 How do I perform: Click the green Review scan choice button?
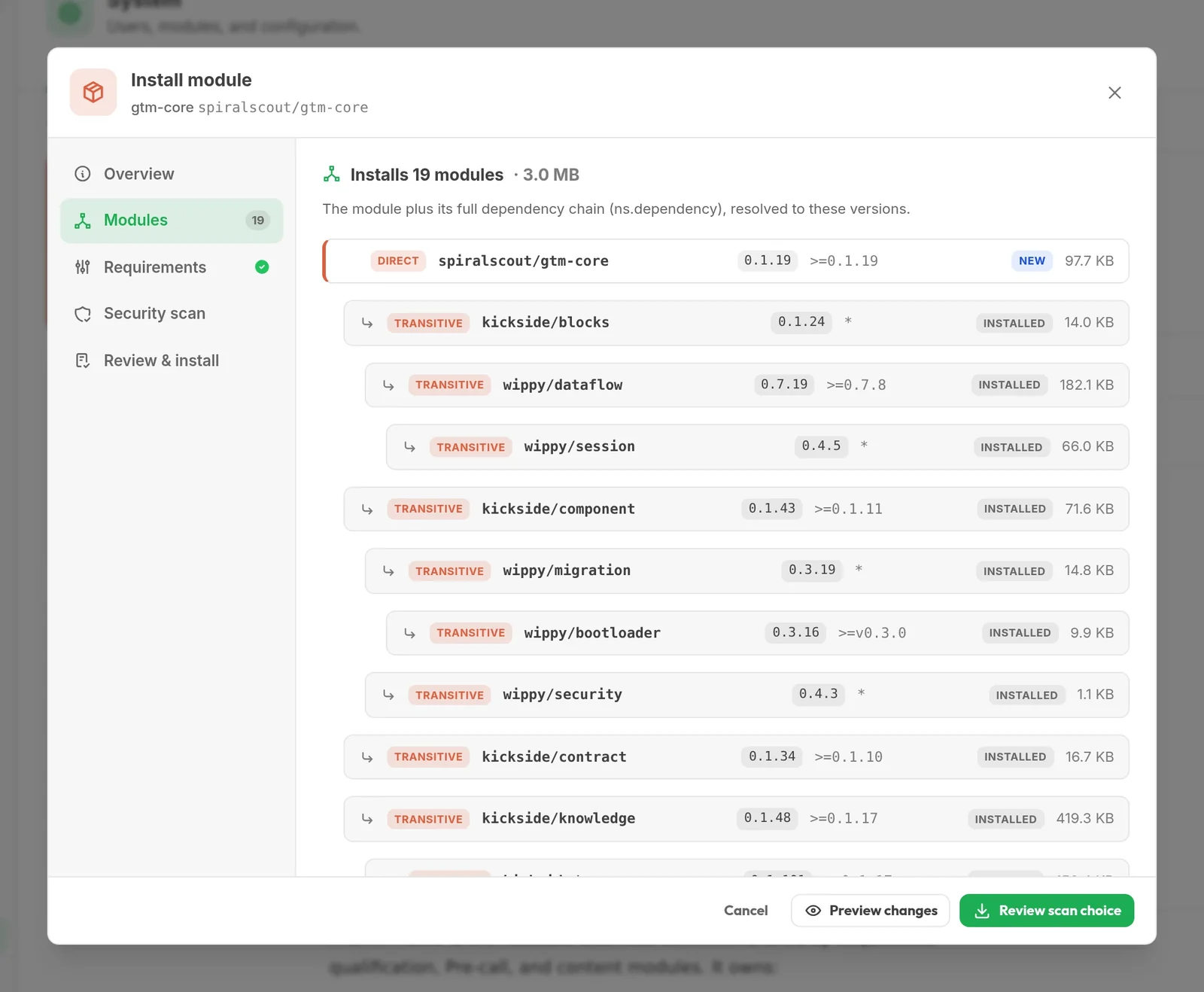click(x=1047, y=911)
